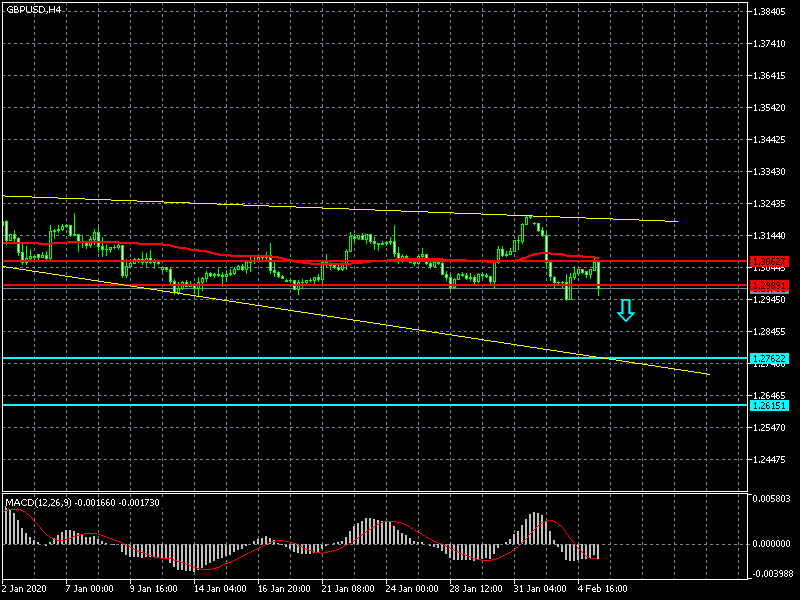Click the right end of upper yellow trendline
The image size is (800, 600).
click(677, 221)
